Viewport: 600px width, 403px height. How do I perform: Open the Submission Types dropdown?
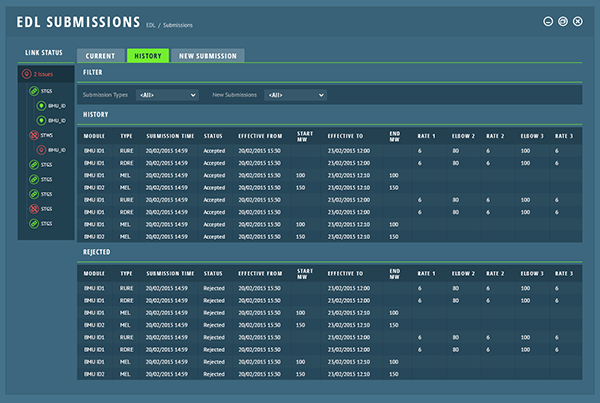click(167, 95)
